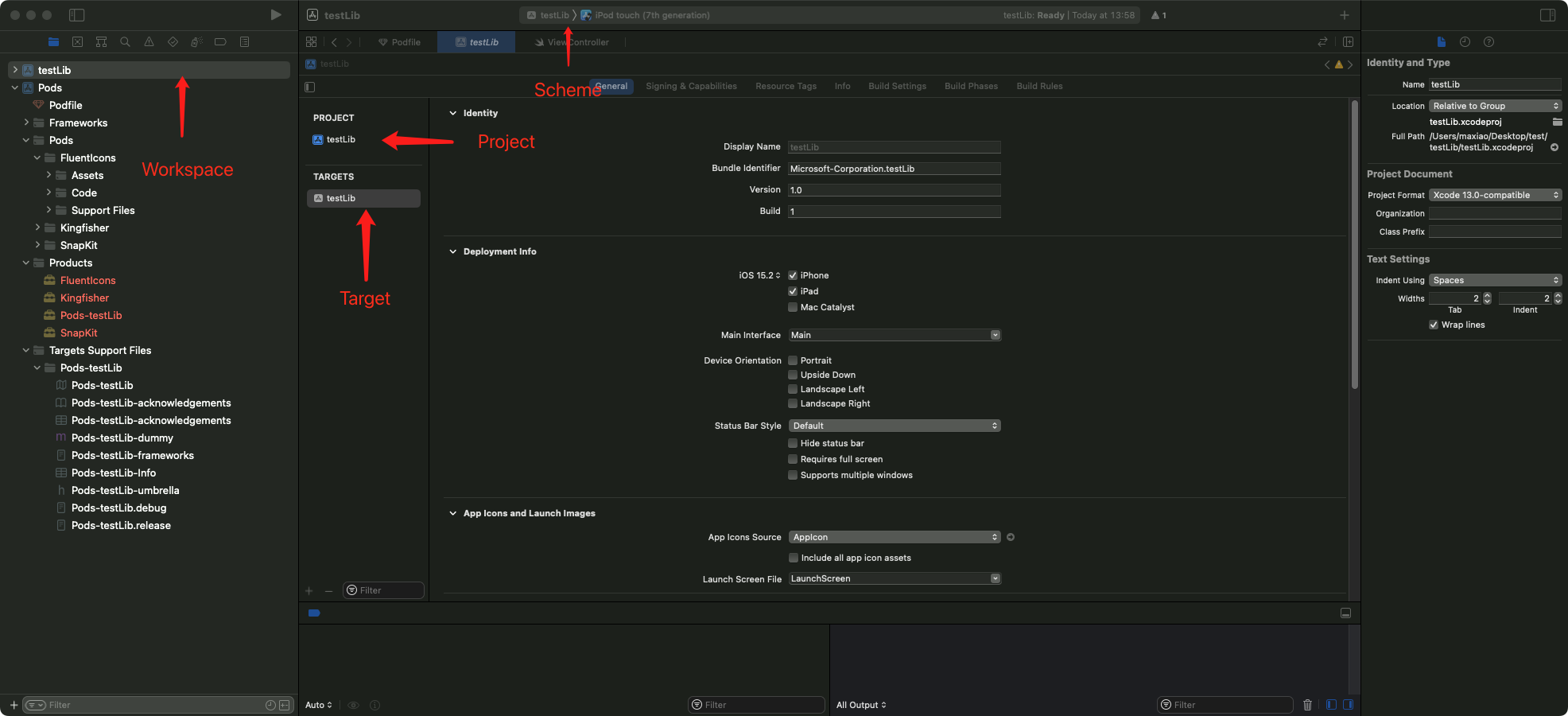Image resolution: width=1568 pixels, height=716 pixels.
Task: Open the related items grid menu
Action: pos(311,42)
